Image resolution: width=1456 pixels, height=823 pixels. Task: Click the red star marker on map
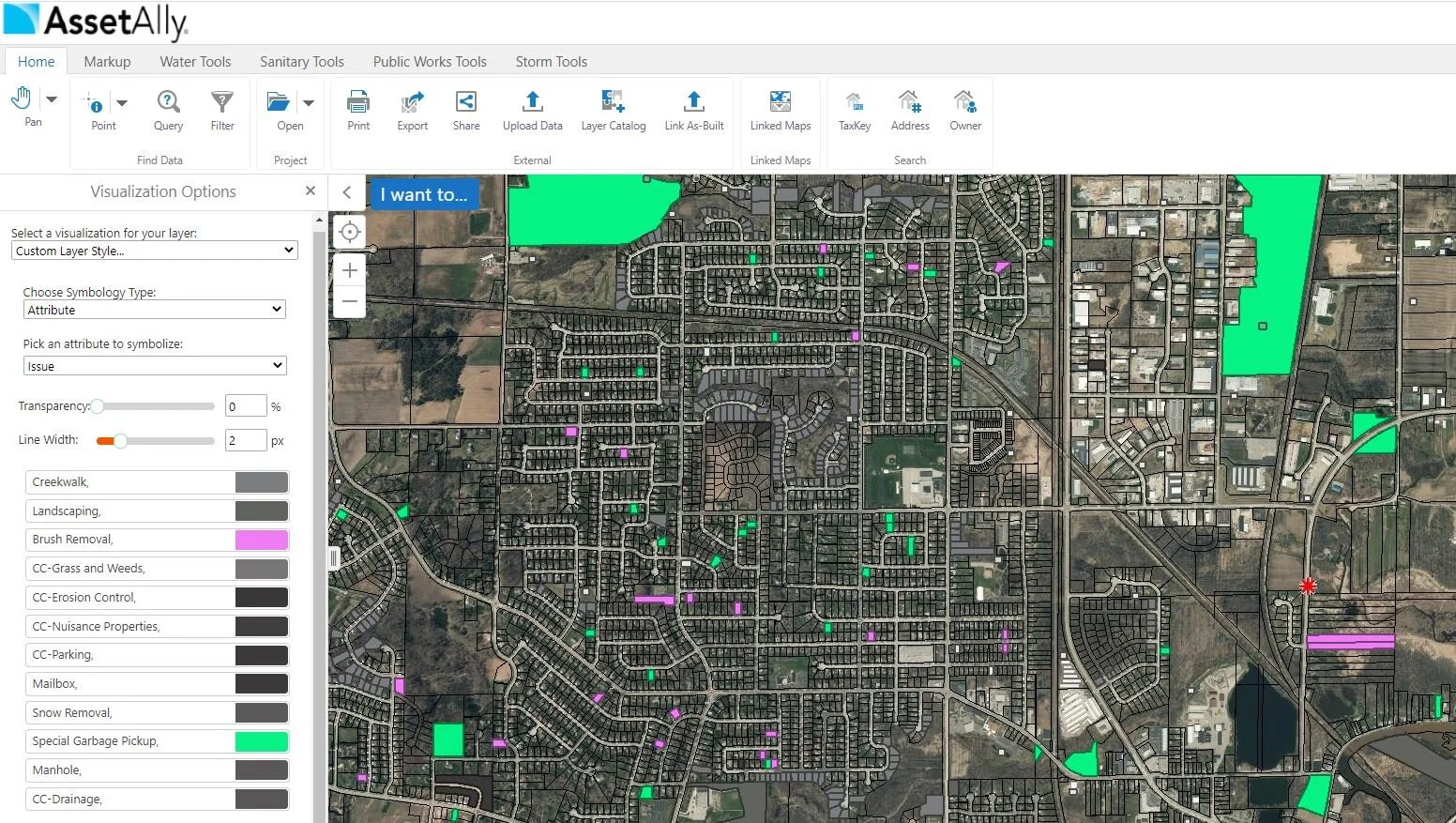point(1308,587)
